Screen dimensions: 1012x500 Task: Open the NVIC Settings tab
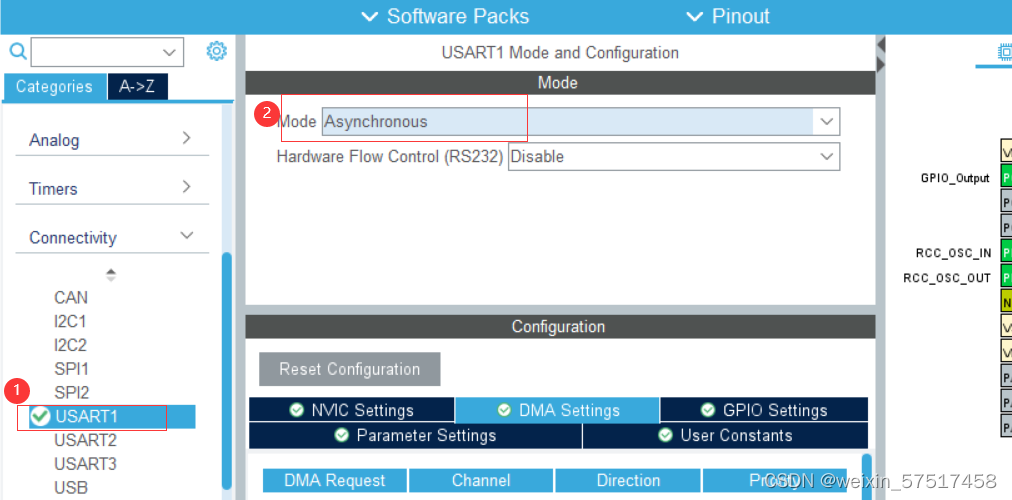coord(352,410)
